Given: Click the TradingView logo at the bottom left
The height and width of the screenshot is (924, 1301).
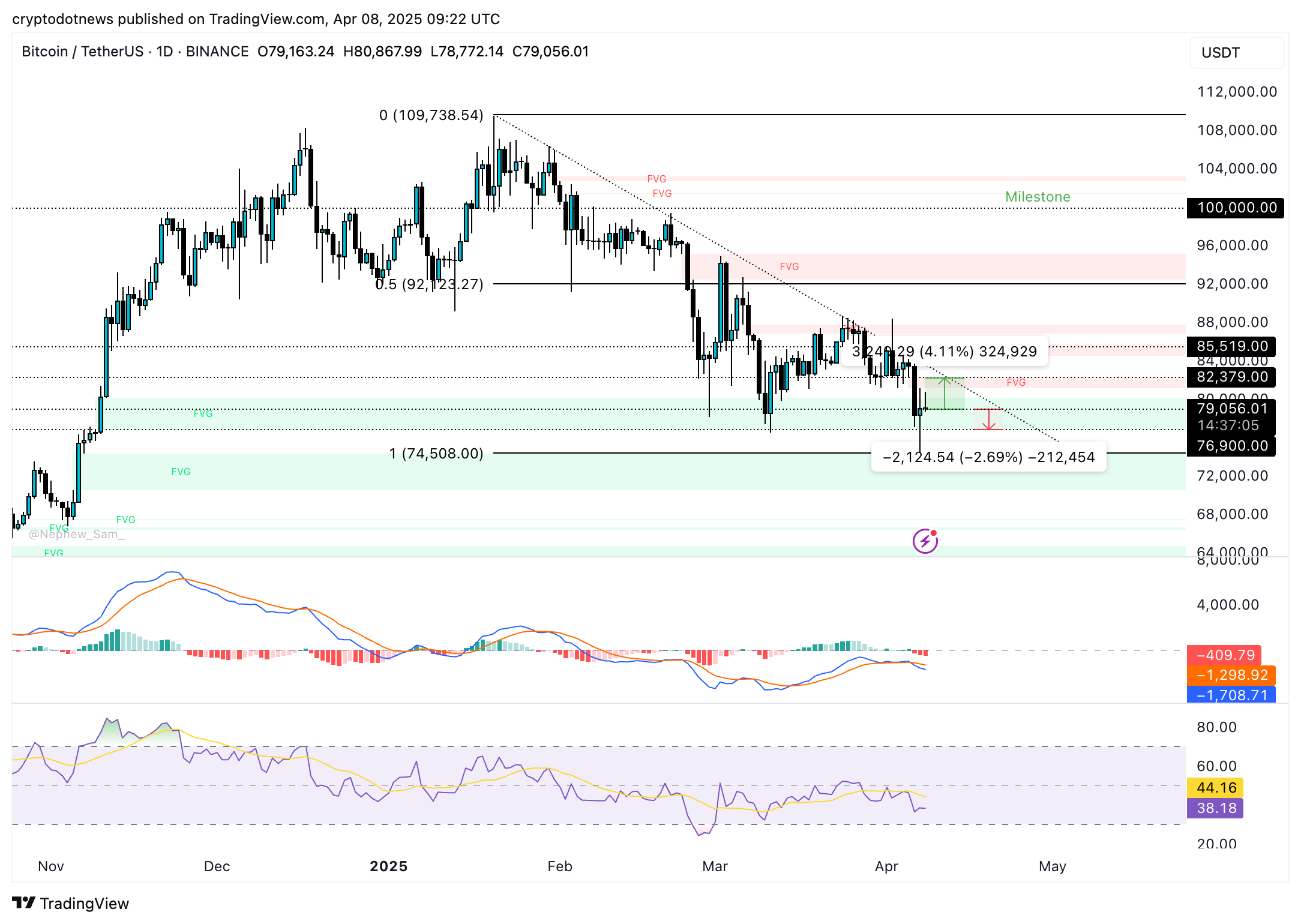Looking at the screenshot, I should 71,903.
